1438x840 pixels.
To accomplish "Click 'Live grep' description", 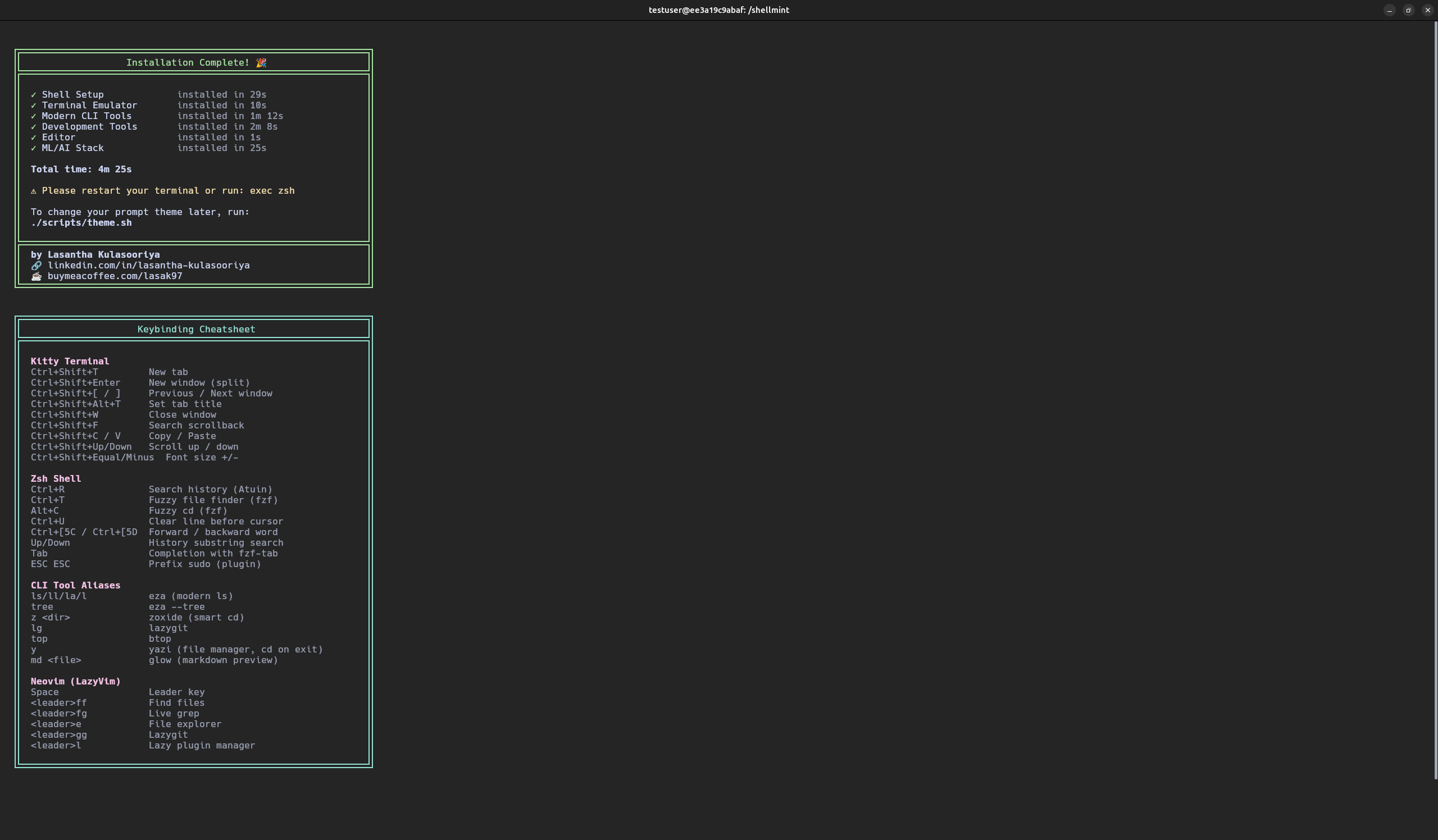I will point(174,714).
